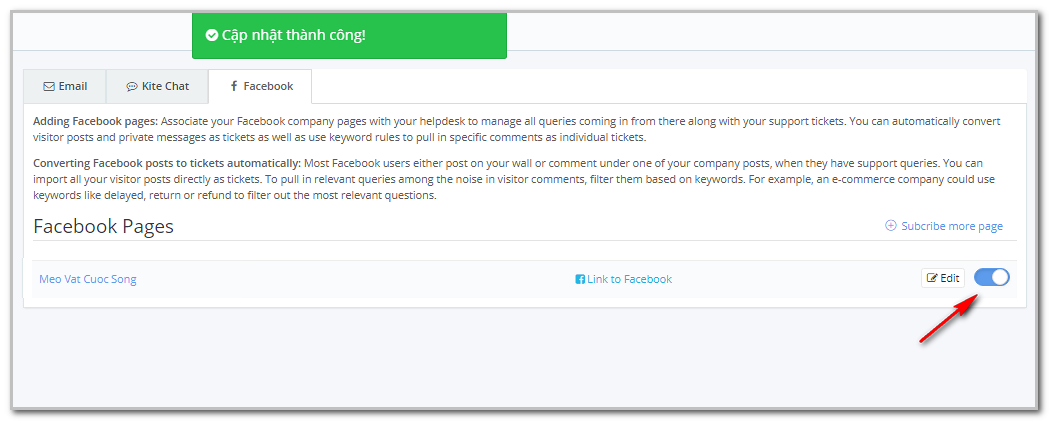Open the Subcribe more page link

pyautogui.click(x=944, y=226)
